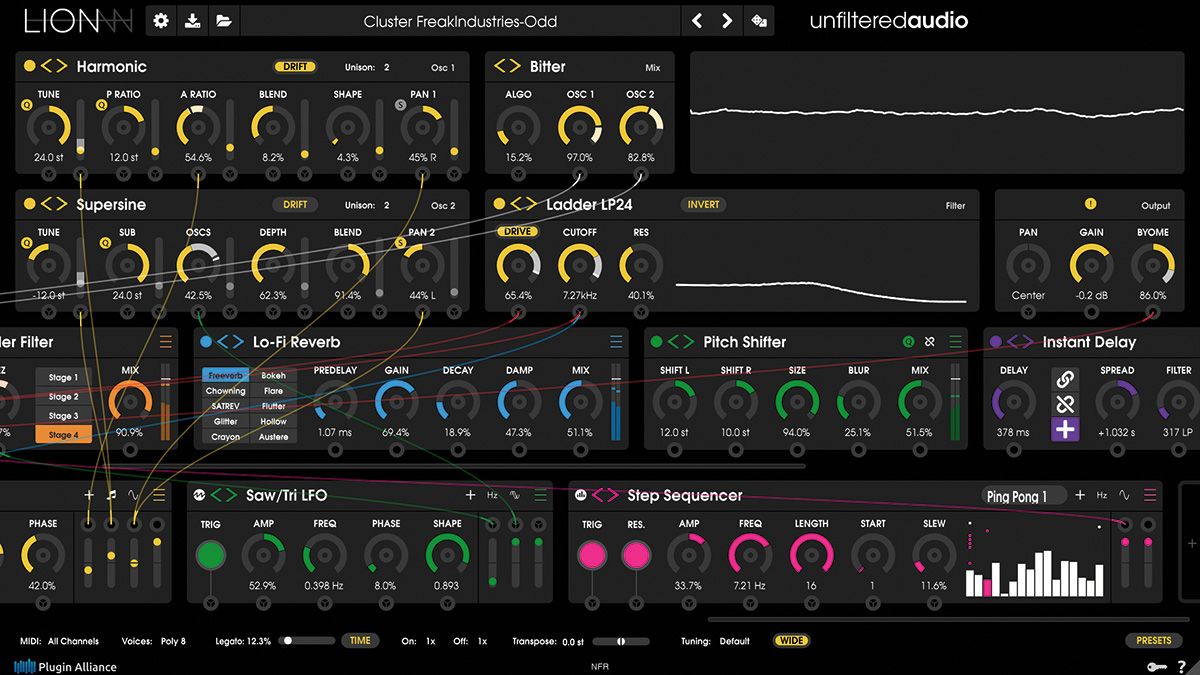Toggle the WIDE button in bottom bar
1200x675 pixels.
792,641
